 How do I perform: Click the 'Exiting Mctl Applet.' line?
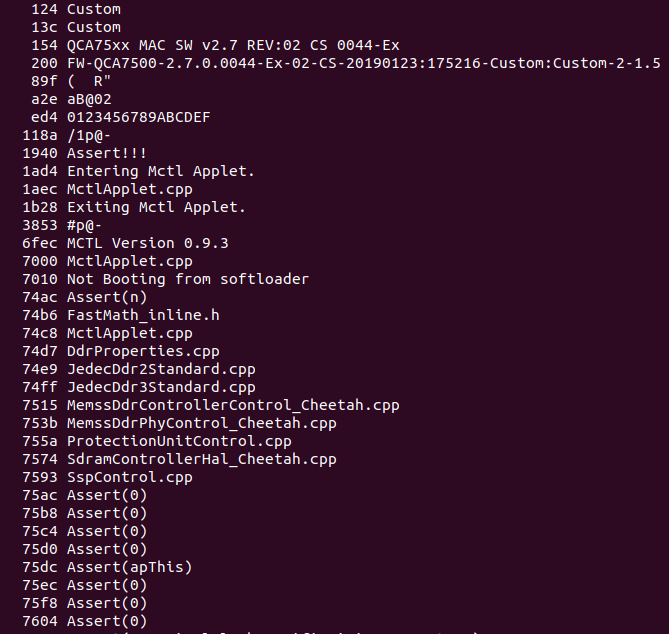coord(156,207)
